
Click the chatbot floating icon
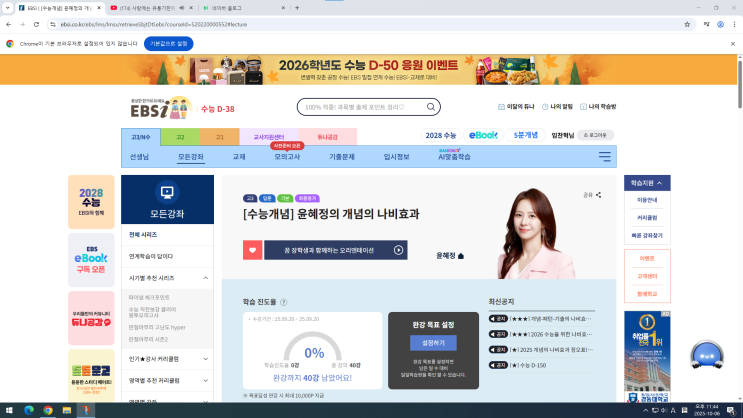pos(707,354)
